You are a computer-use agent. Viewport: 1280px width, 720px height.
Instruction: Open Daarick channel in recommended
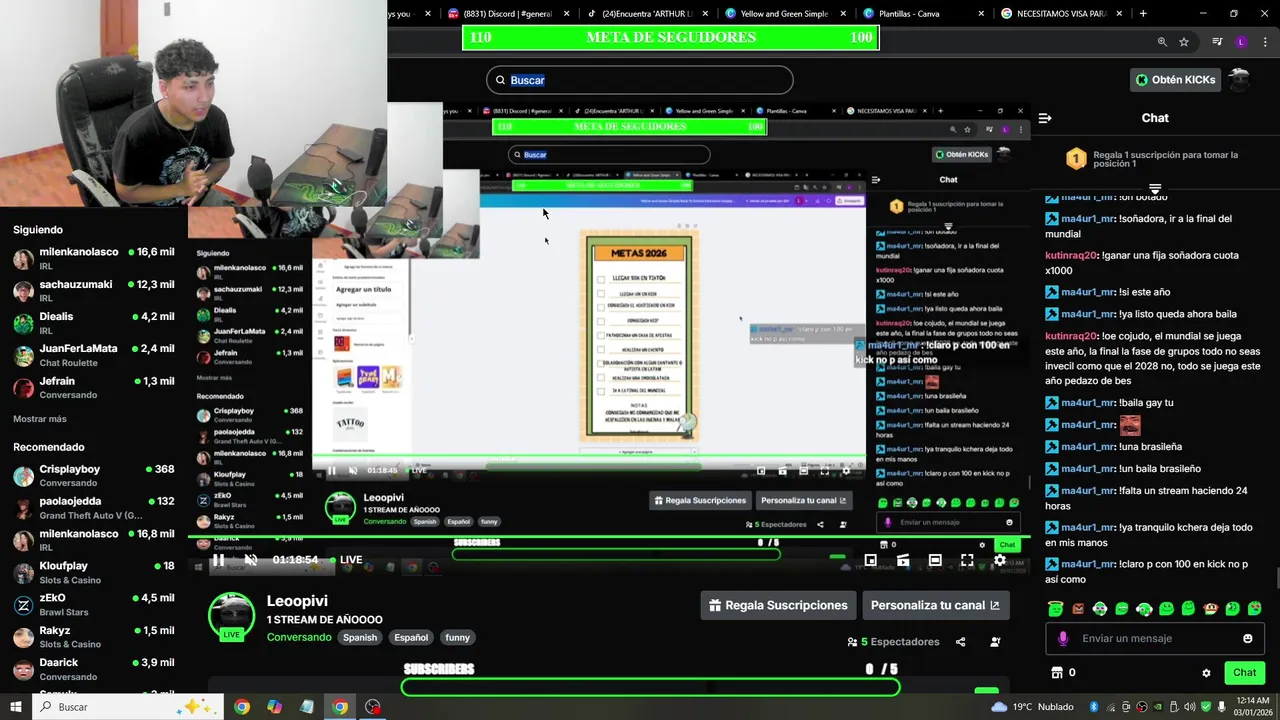tap(94, 668)
